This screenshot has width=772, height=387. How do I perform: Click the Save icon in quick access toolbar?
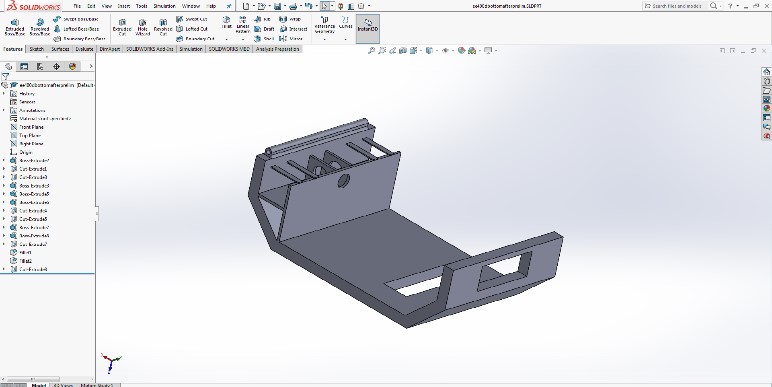click(277, 6)
